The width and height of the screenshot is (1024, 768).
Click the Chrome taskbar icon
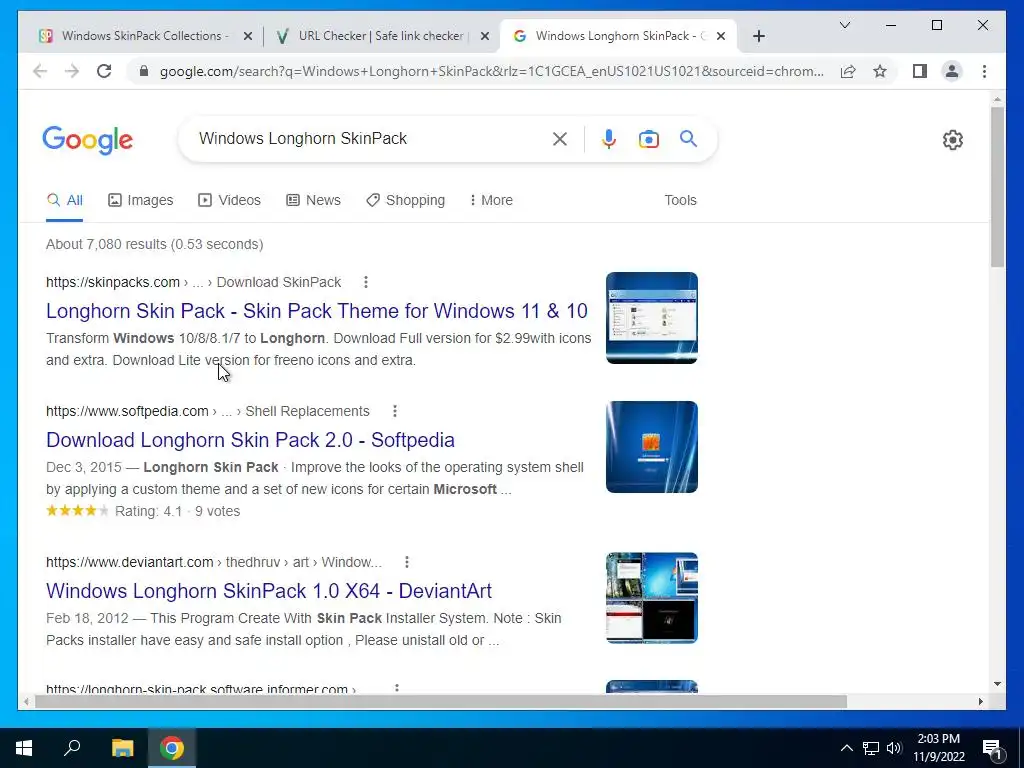coord(172,748)
